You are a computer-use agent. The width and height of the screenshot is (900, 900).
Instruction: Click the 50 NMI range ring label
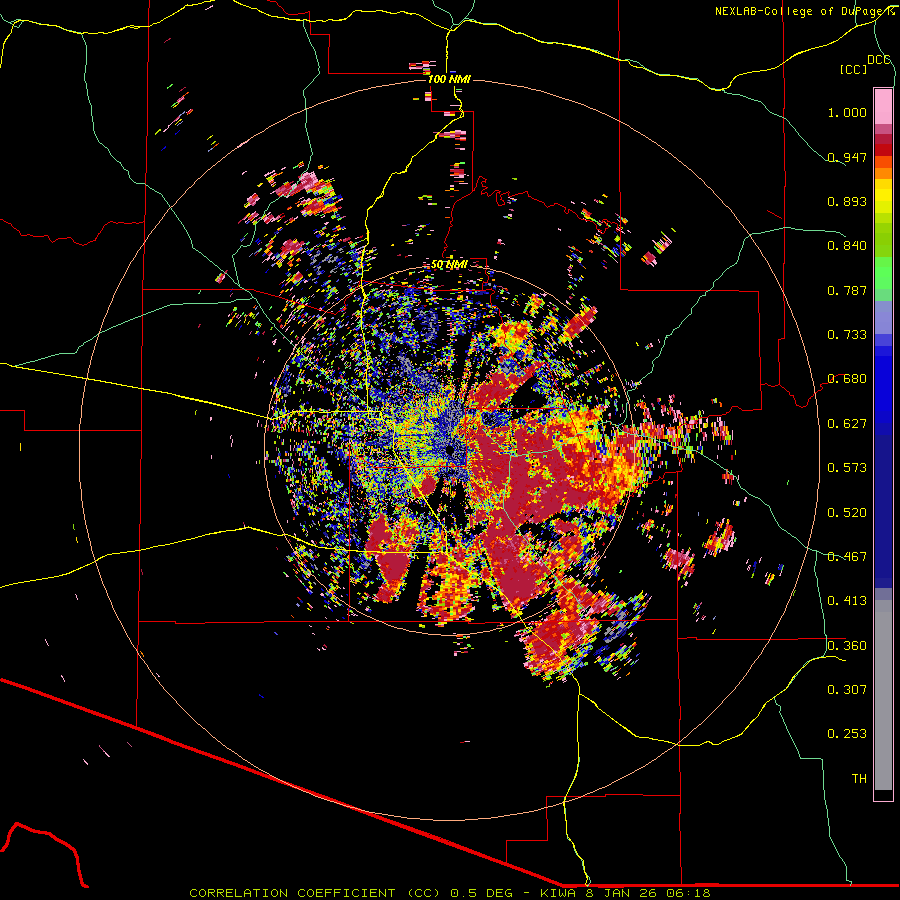coord(449,265)
